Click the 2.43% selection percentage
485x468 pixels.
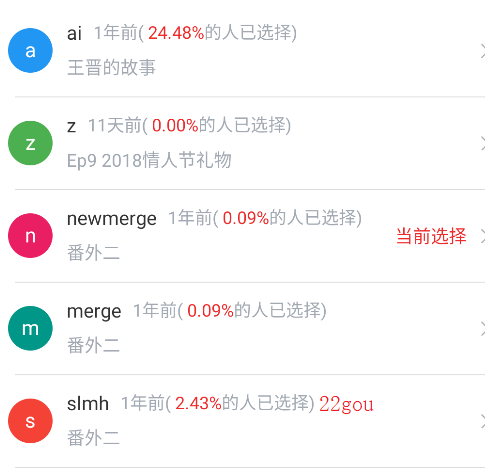coord(198,403)
